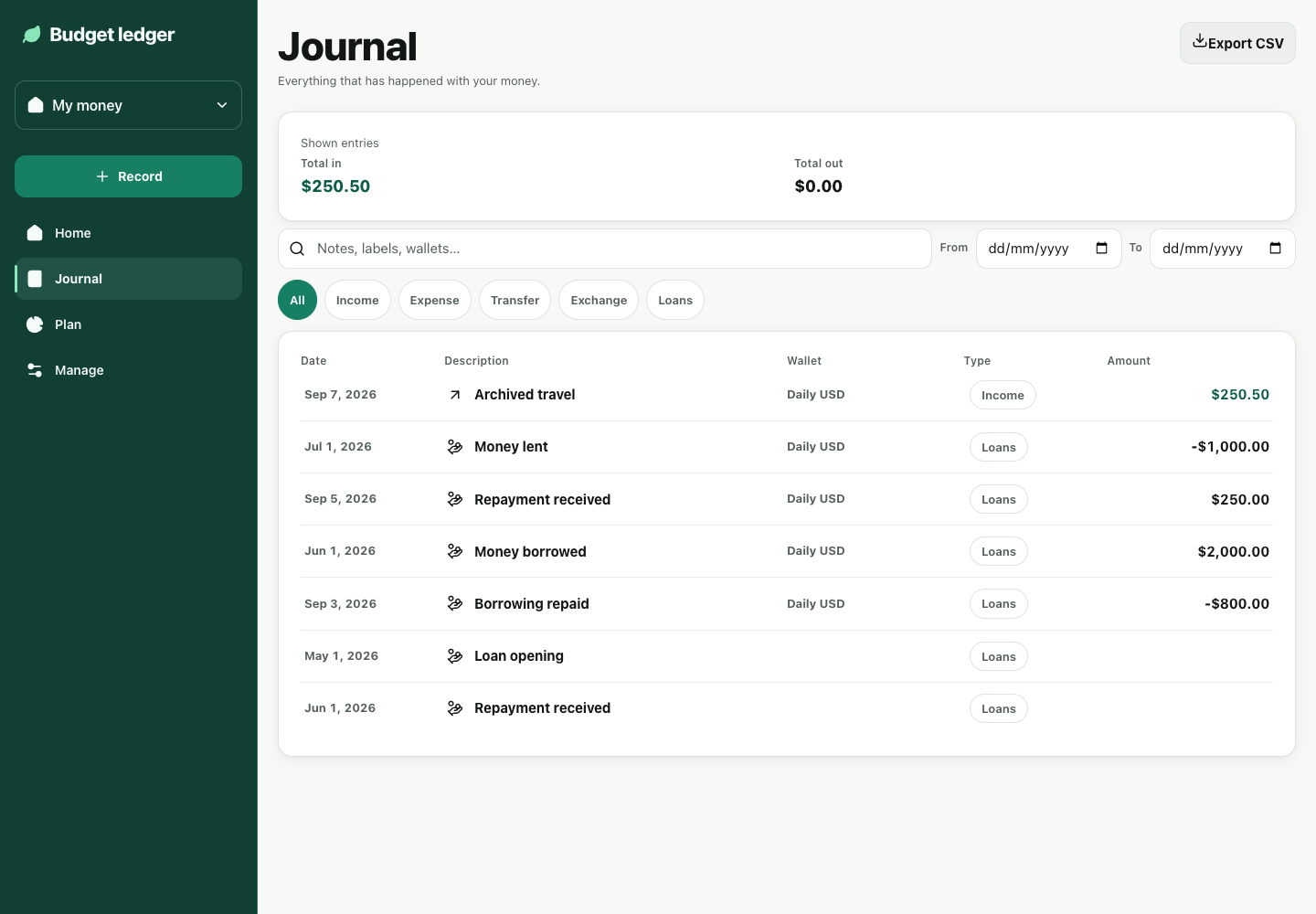Click the house icon in My money selector
Viewport: 1316px width, 914px height.
36,105
